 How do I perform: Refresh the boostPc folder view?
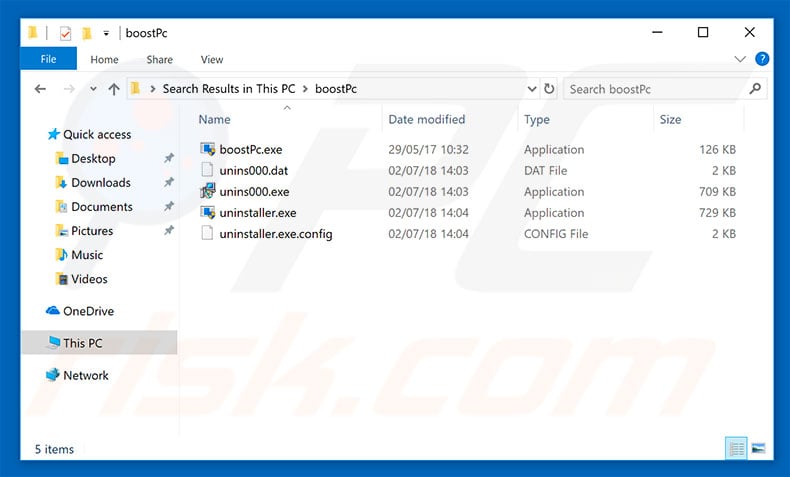tap(549, 89)
